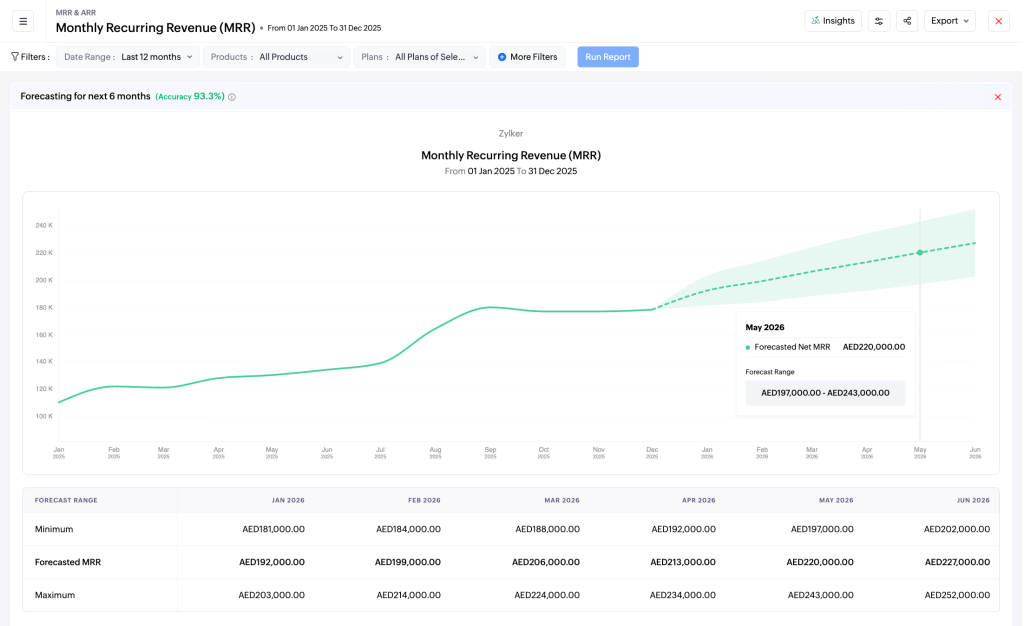Close the report with red X
Screen dimensions: 1024x626
pyautogui.click(x=998, y=21)
